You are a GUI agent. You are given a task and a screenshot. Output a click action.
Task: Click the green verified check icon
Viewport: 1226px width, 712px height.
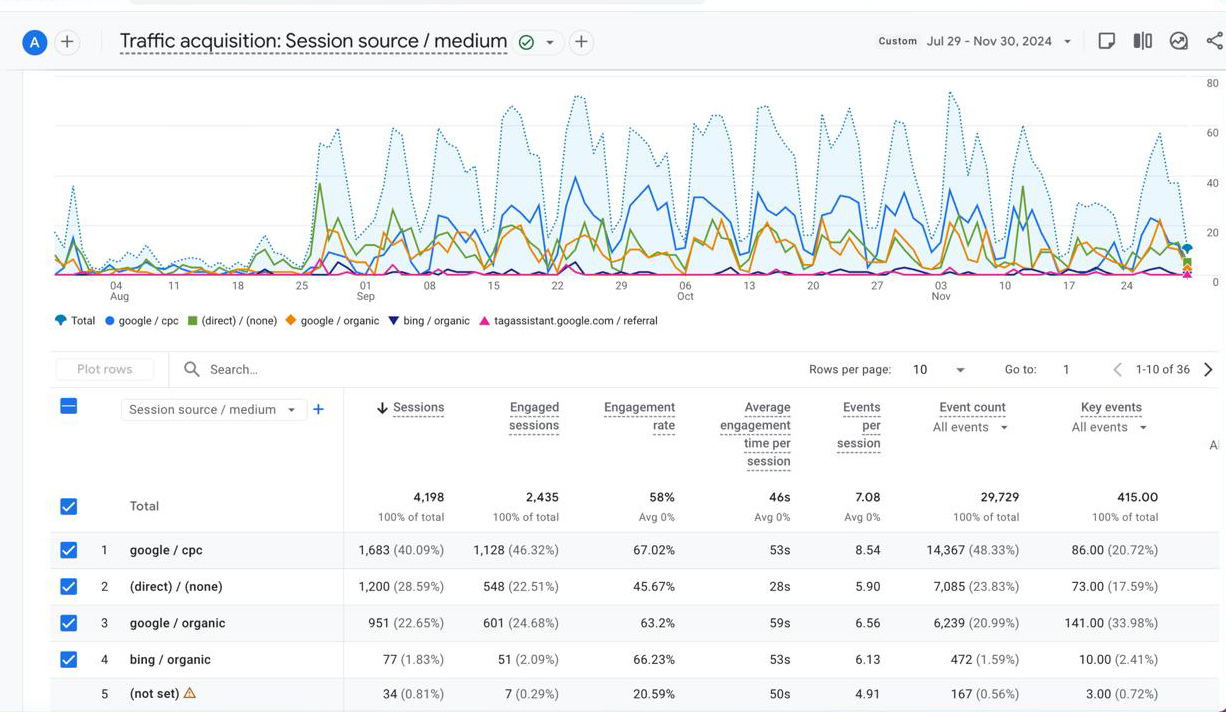click(x=526, y=42)
